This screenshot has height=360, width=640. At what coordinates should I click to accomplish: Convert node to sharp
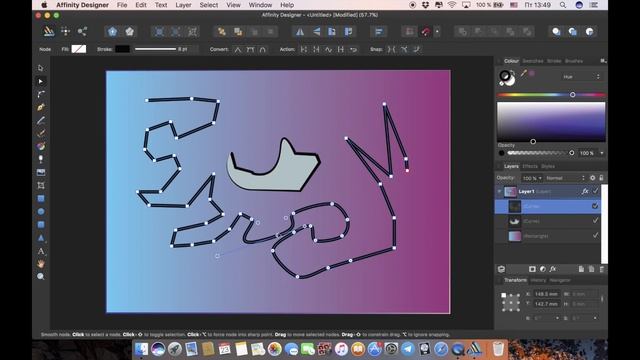click(x=238, y=49)
